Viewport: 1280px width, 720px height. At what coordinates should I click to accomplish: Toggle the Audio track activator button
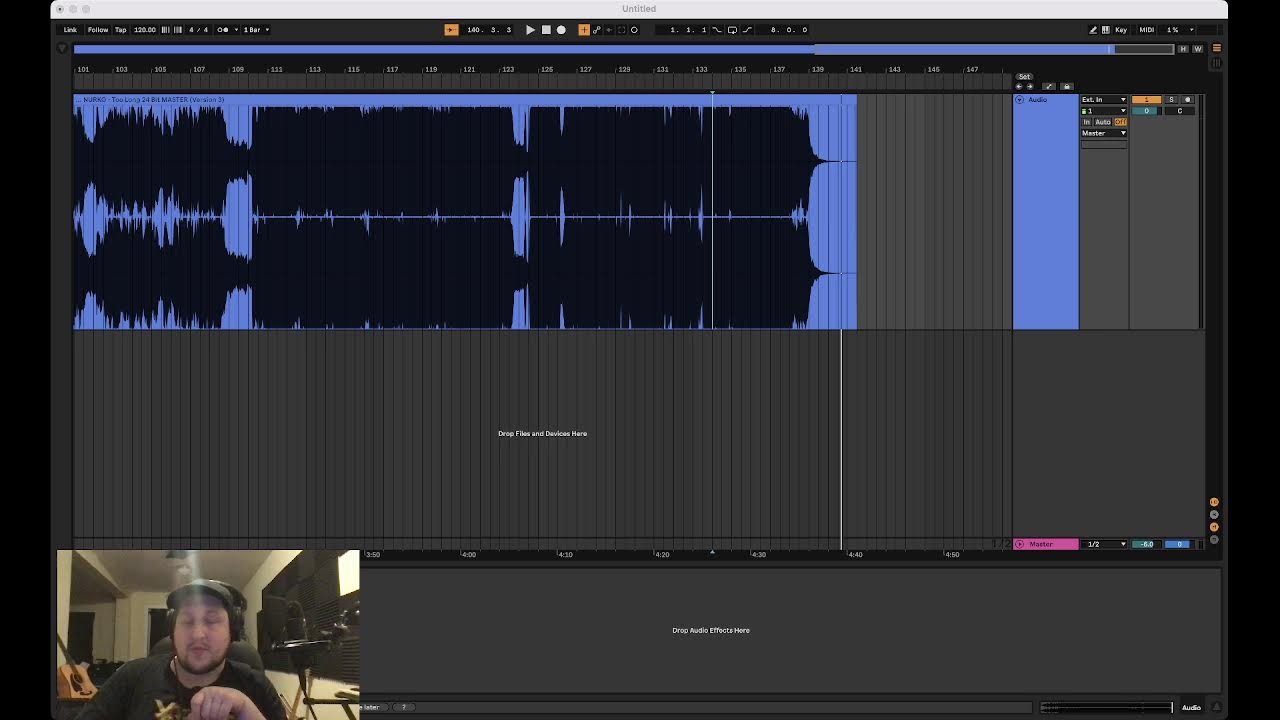click(x=1146, y=100)
